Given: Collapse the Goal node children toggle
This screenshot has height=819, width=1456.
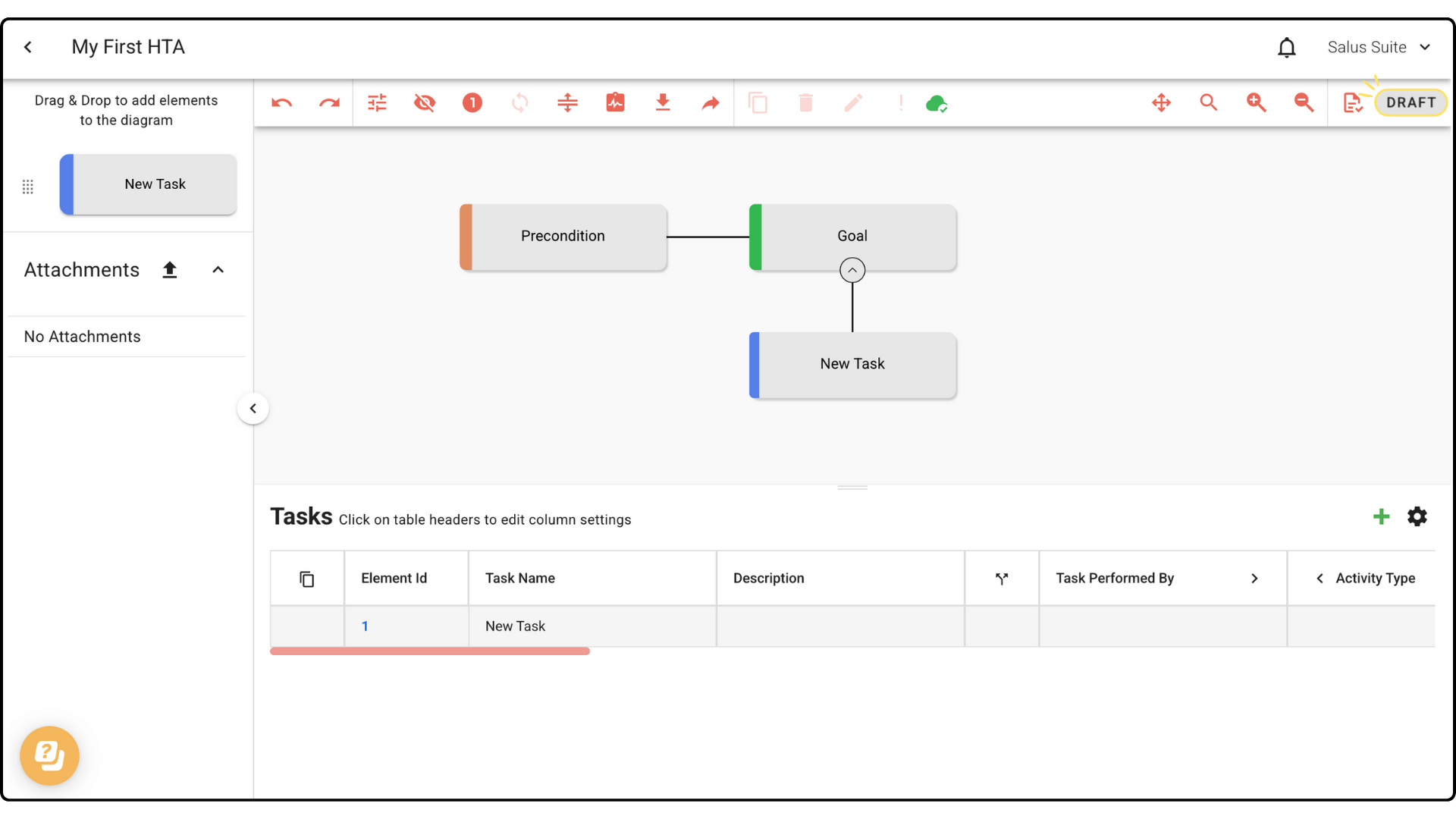Looking at the screenshot, I should pos(852,271).
